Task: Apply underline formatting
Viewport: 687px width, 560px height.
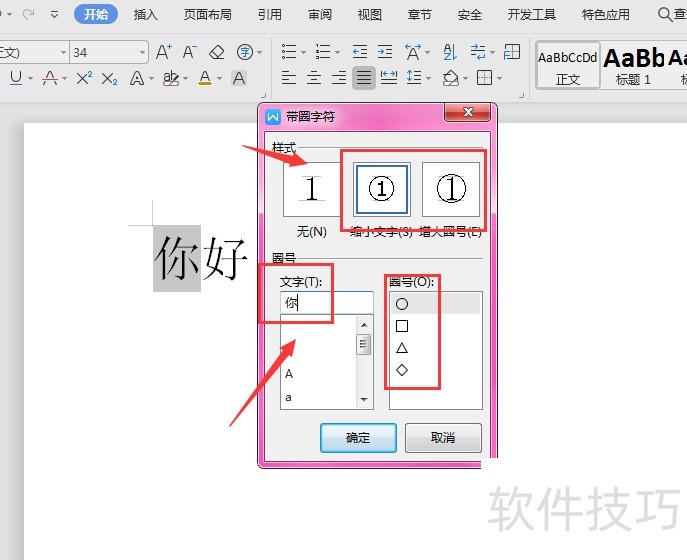Action: pyautogui.click(x=16, y=78)
